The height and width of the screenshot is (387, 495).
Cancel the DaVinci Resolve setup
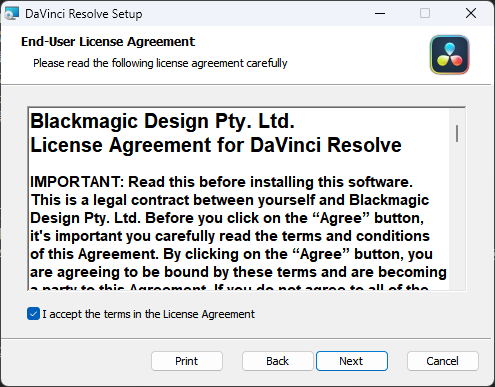point(443,361)
